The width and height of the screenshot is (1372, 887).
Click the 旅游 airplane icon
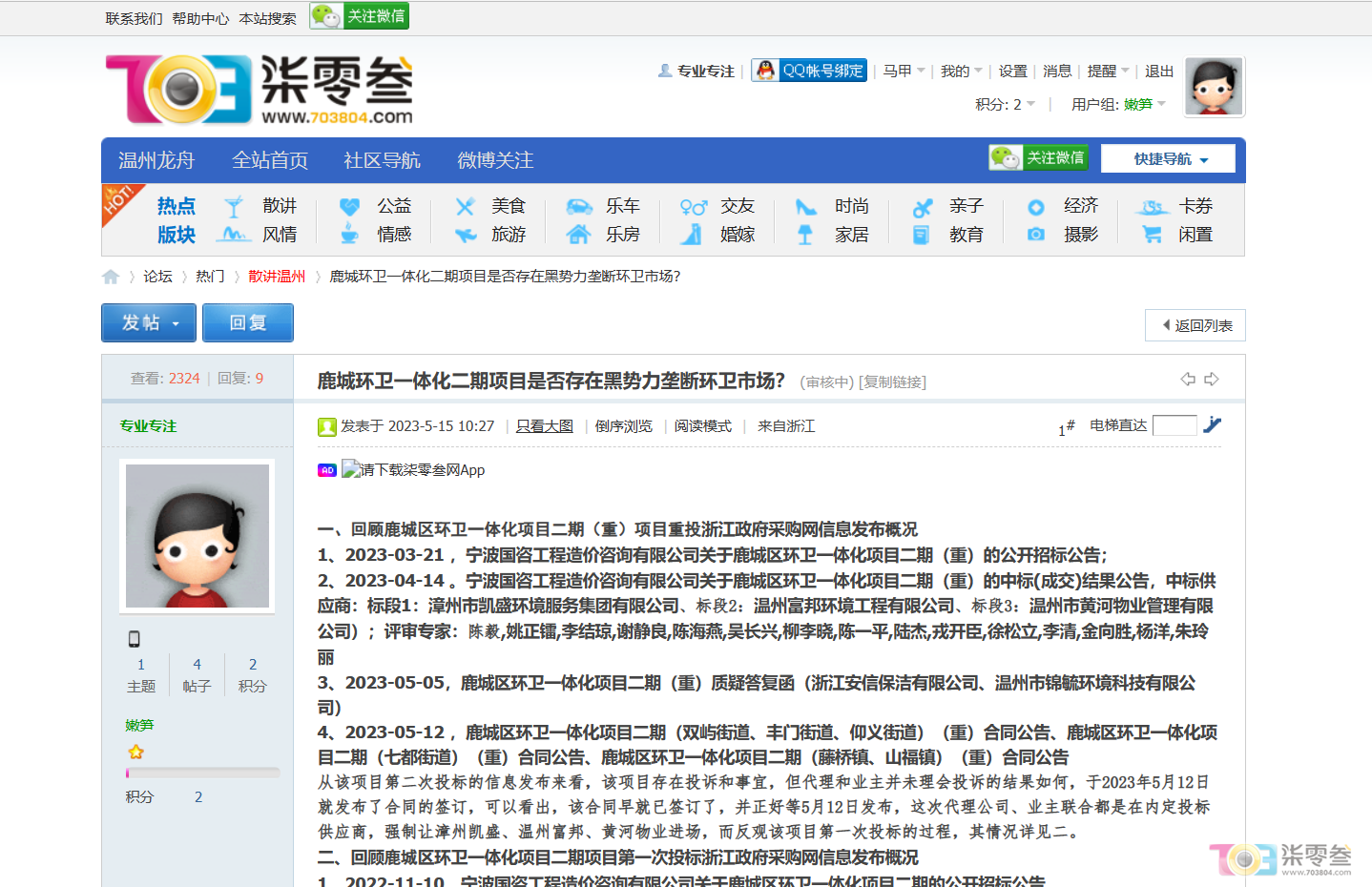point(465,235)
